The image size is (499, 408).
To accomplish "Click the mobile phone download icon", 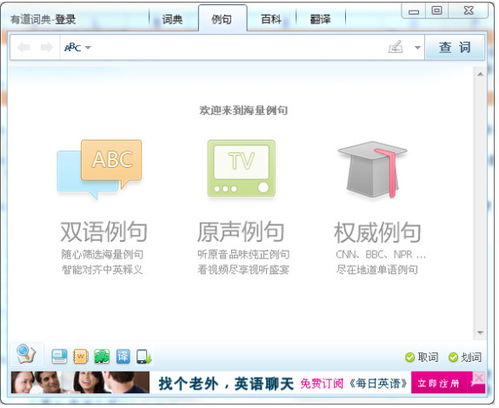I will tap(144, 357).
